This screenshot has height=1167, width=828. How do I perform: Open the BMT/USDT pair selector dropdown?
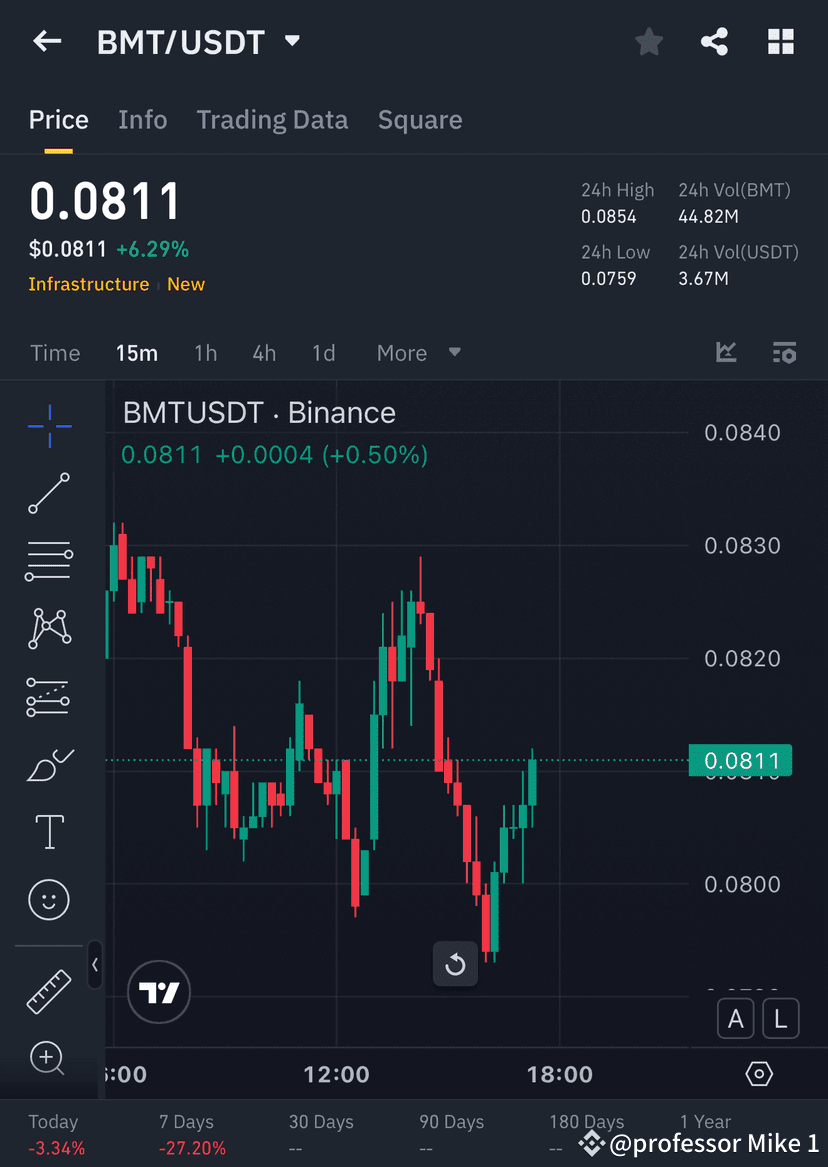pos(291,41)
